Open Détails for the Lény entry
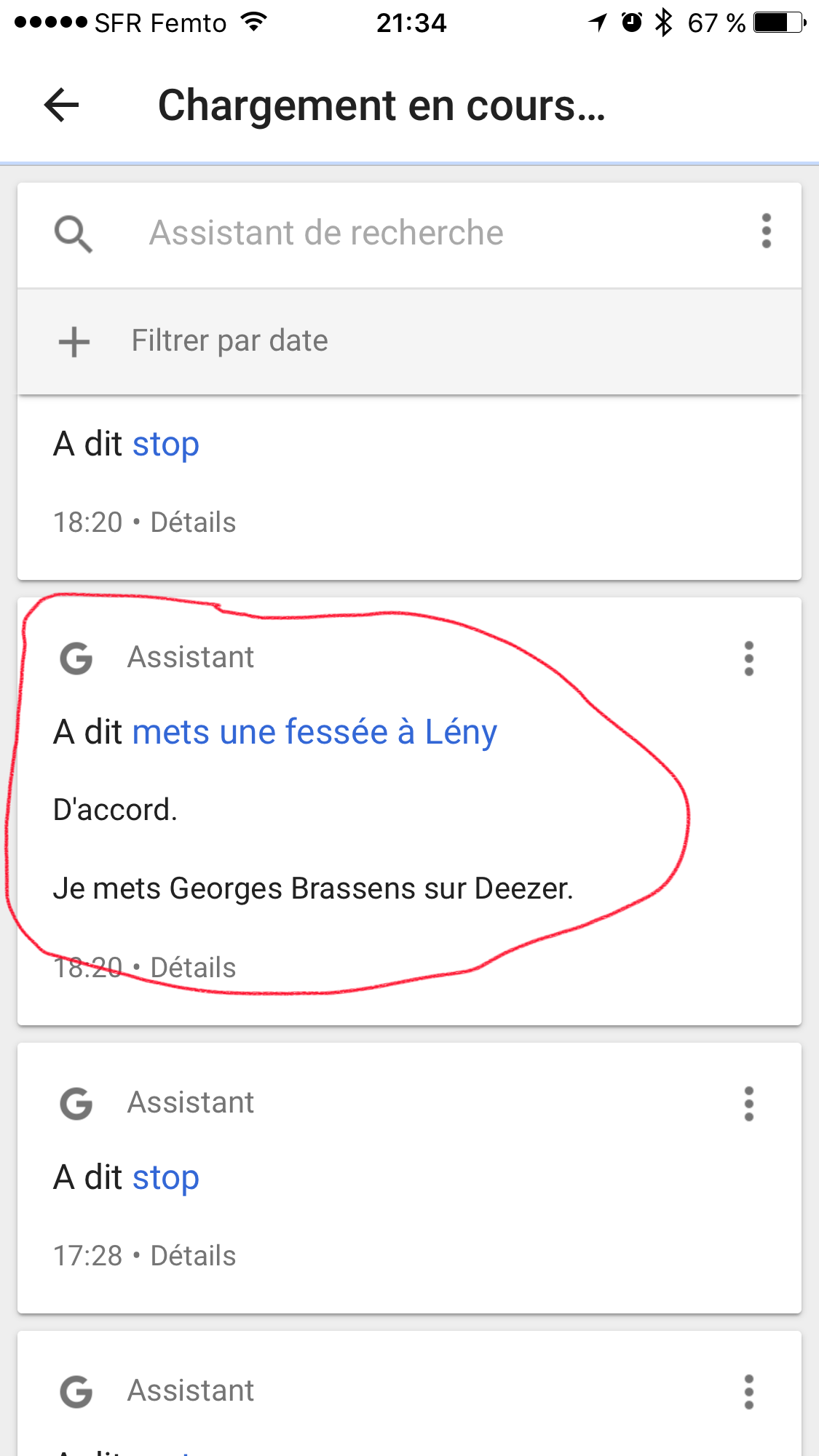This screenshot has width=819, height=1456. click(193, 968)
